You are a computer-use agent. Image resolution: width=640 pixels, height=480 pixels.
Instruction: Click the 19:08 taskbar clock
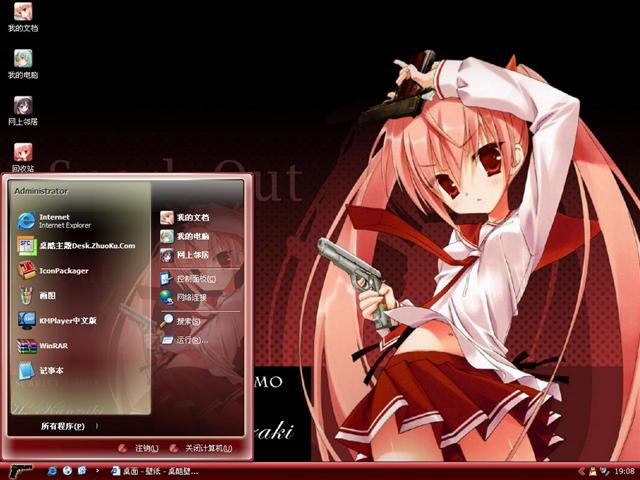click(x=624, y=471)
